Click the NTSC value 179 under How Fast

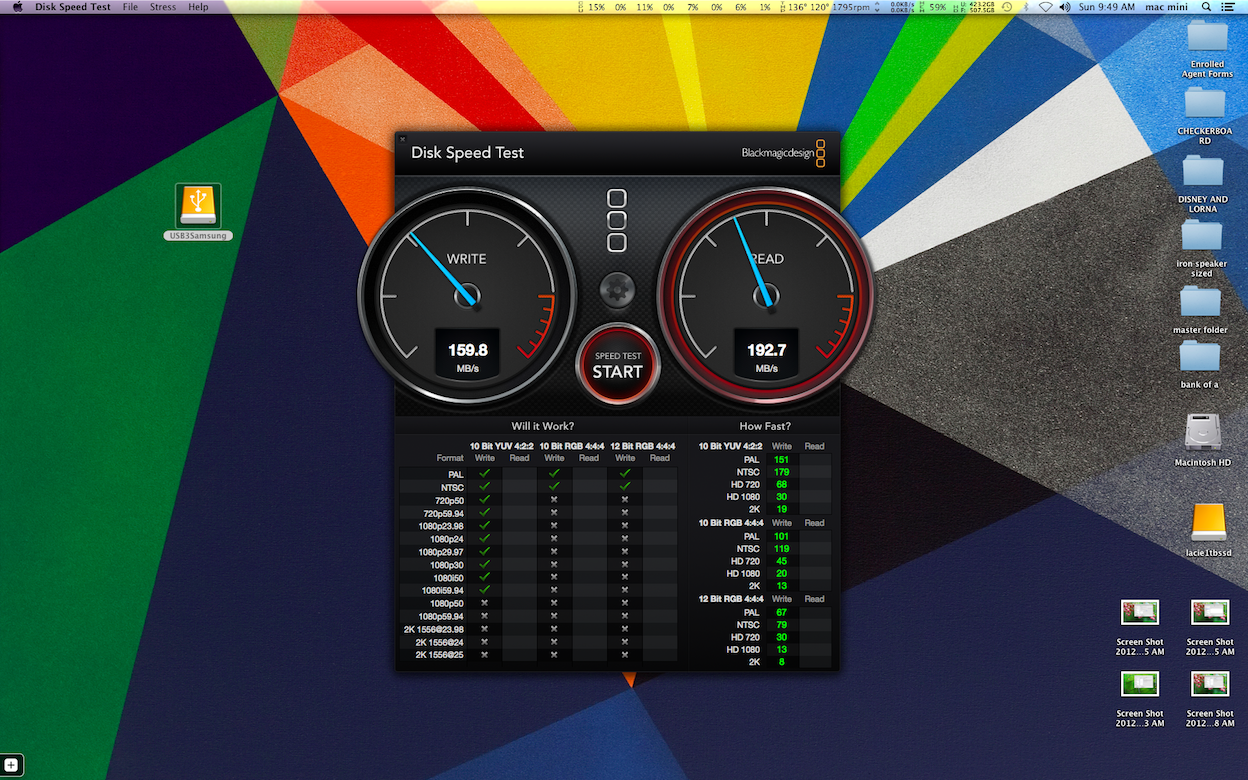pos(782,472)
